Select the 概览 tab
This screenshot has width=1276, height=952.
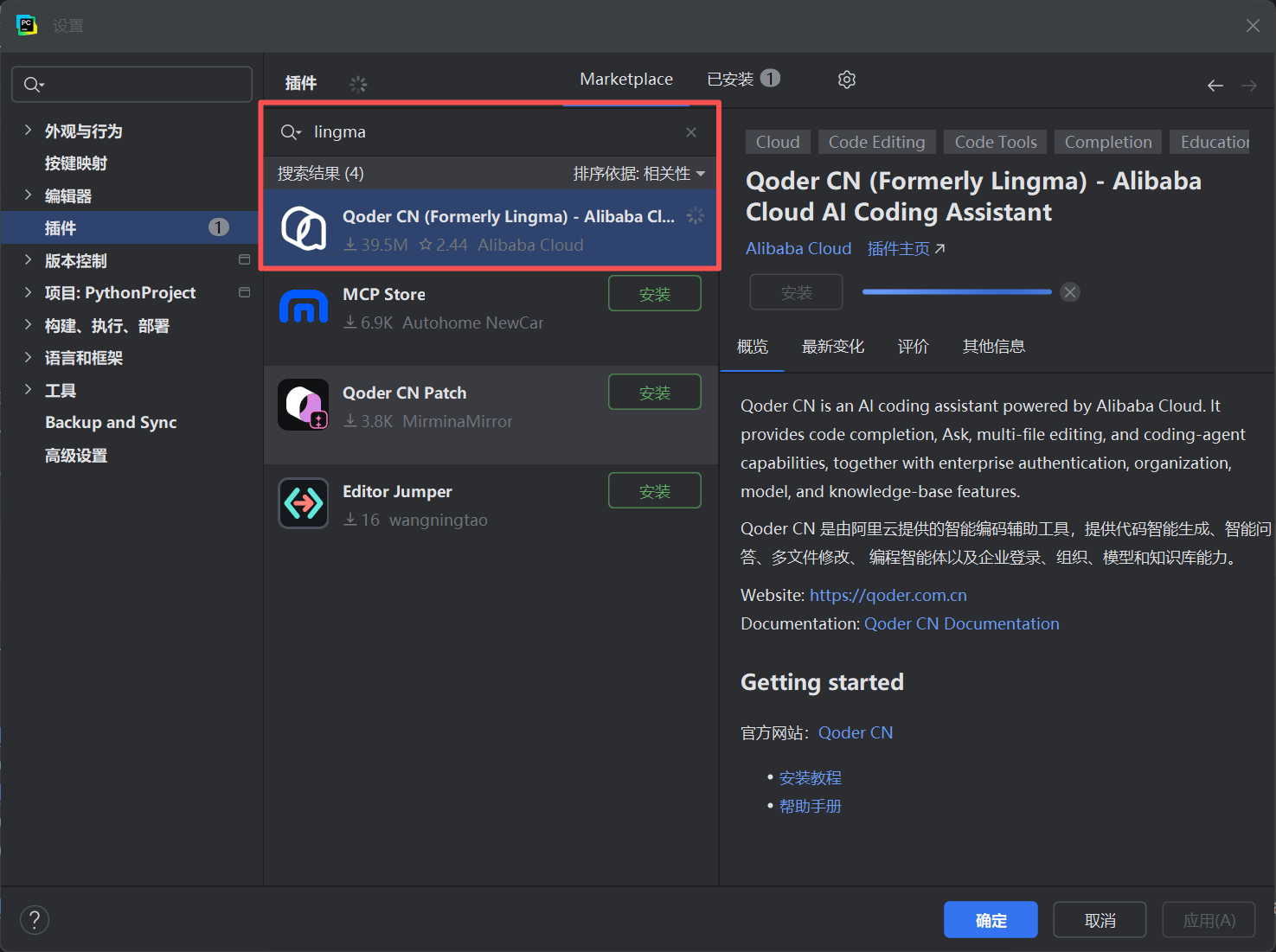pos(753,347)
